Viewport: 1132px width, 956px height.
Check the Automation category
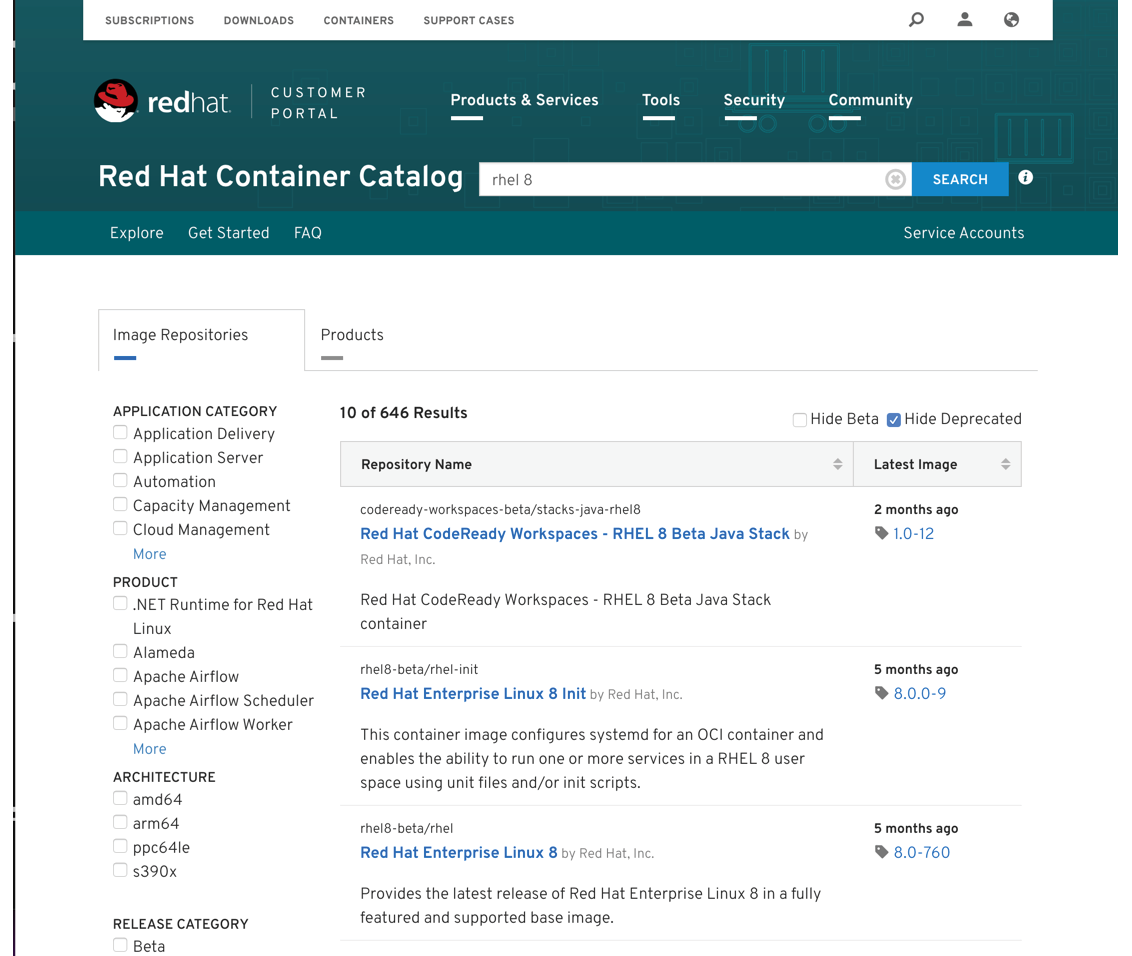point(120,480)
